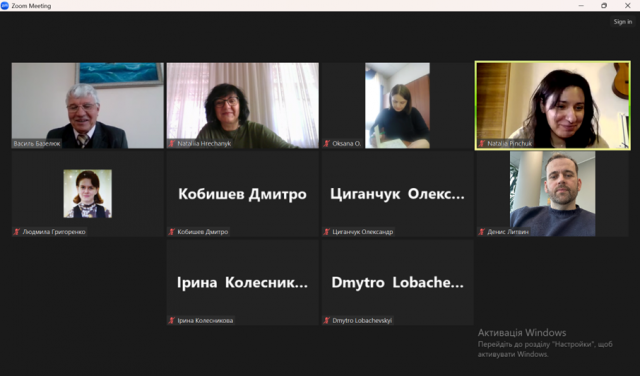Viewport: 640px width, 376px height.
Task: Click small Циганчук Олександр name label
Action: [x=362, y=232]
